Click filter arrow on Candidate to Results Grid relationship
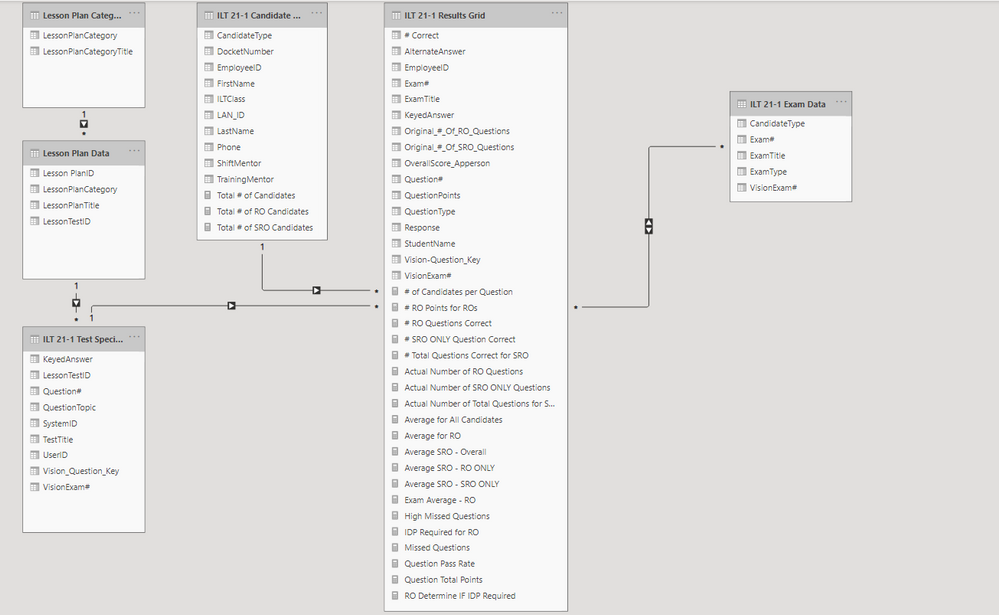Image resolution: width=999 pixels, height=615 pixels. coord(316,291)
